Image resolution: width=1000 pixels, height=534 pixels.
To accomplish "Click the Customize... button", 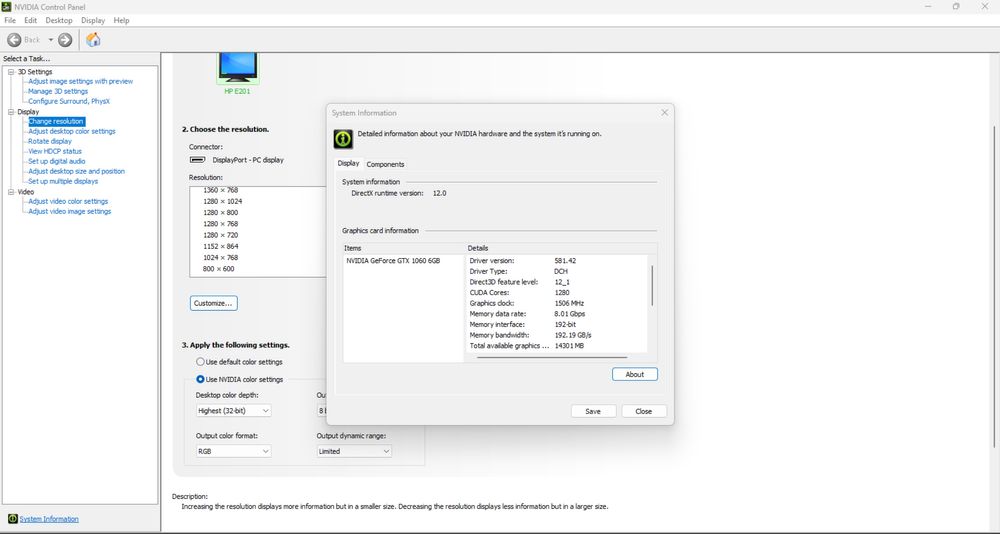I will [x=214, y=303].
